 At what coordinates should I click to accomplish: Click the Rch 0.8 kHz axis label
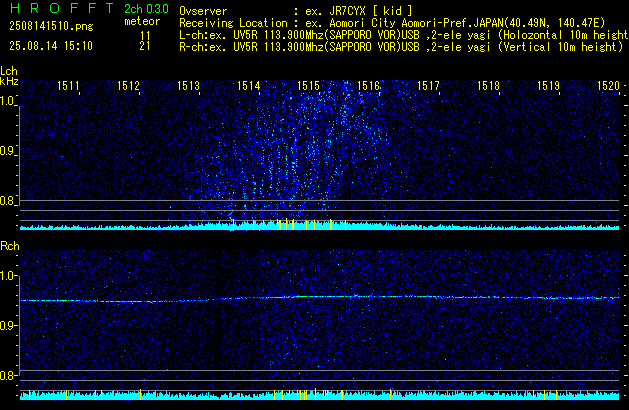tap(8, 375)
